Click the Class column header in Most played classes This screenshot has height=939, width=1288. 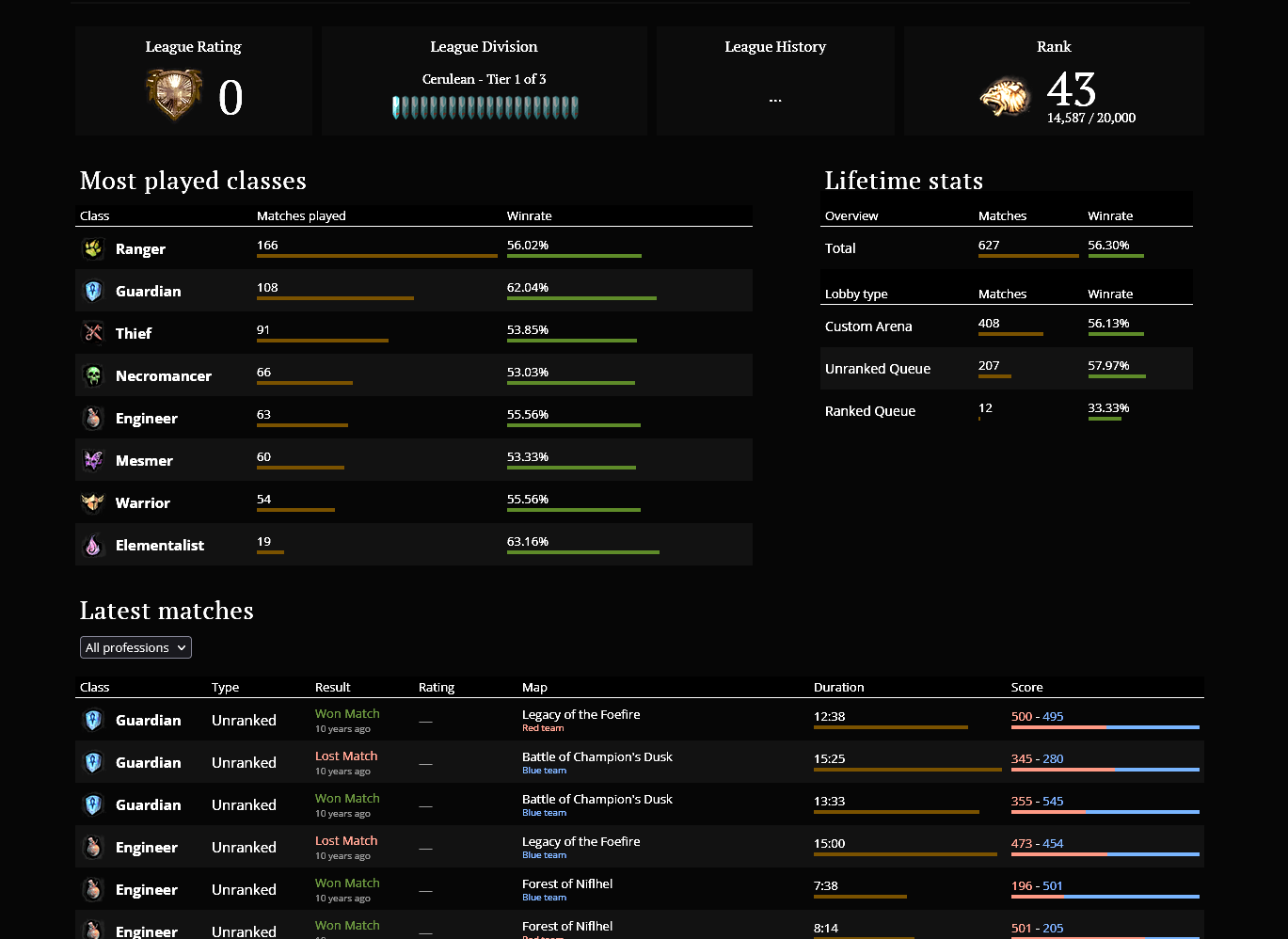click(94, 215)
